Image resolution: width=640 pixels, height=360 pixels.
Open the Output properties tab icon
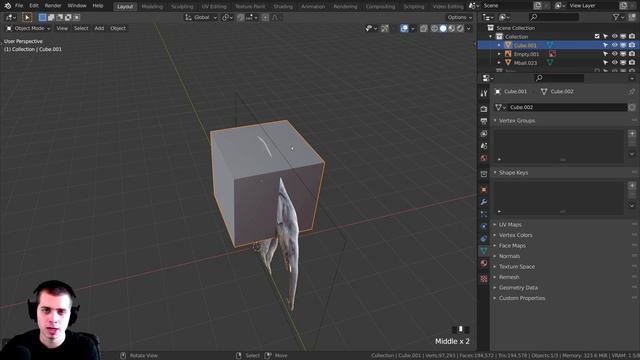pos(484,121)
